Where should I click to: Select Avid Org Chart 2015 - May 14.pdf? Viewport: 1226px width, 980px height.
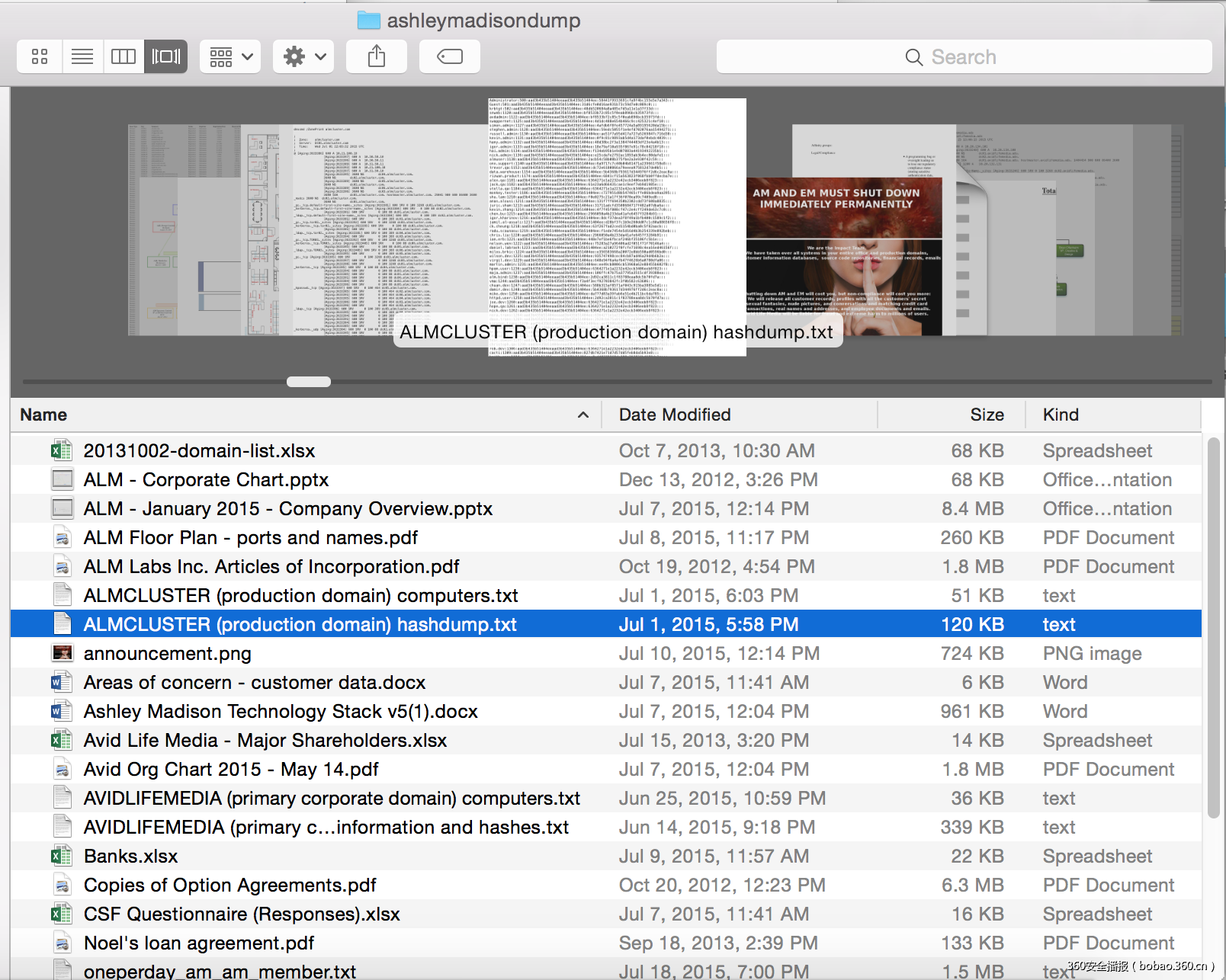pyautogui.click(x=231, y=769)
